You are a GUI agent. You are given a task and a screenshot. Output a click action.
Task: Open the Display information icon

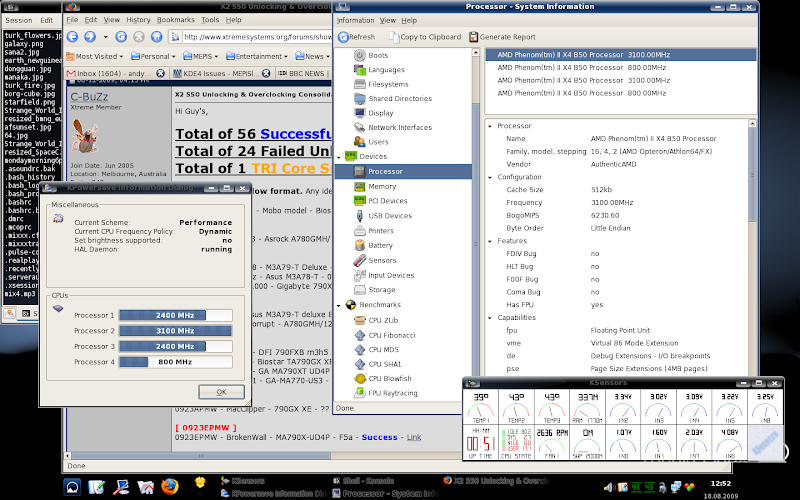tap(360, 113)
